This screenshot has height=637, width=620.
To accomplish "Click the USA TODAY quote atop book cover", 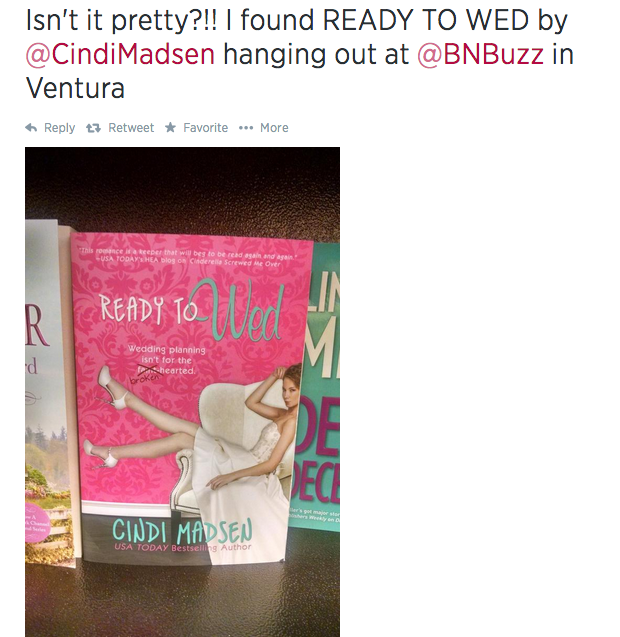I will 188,257.
